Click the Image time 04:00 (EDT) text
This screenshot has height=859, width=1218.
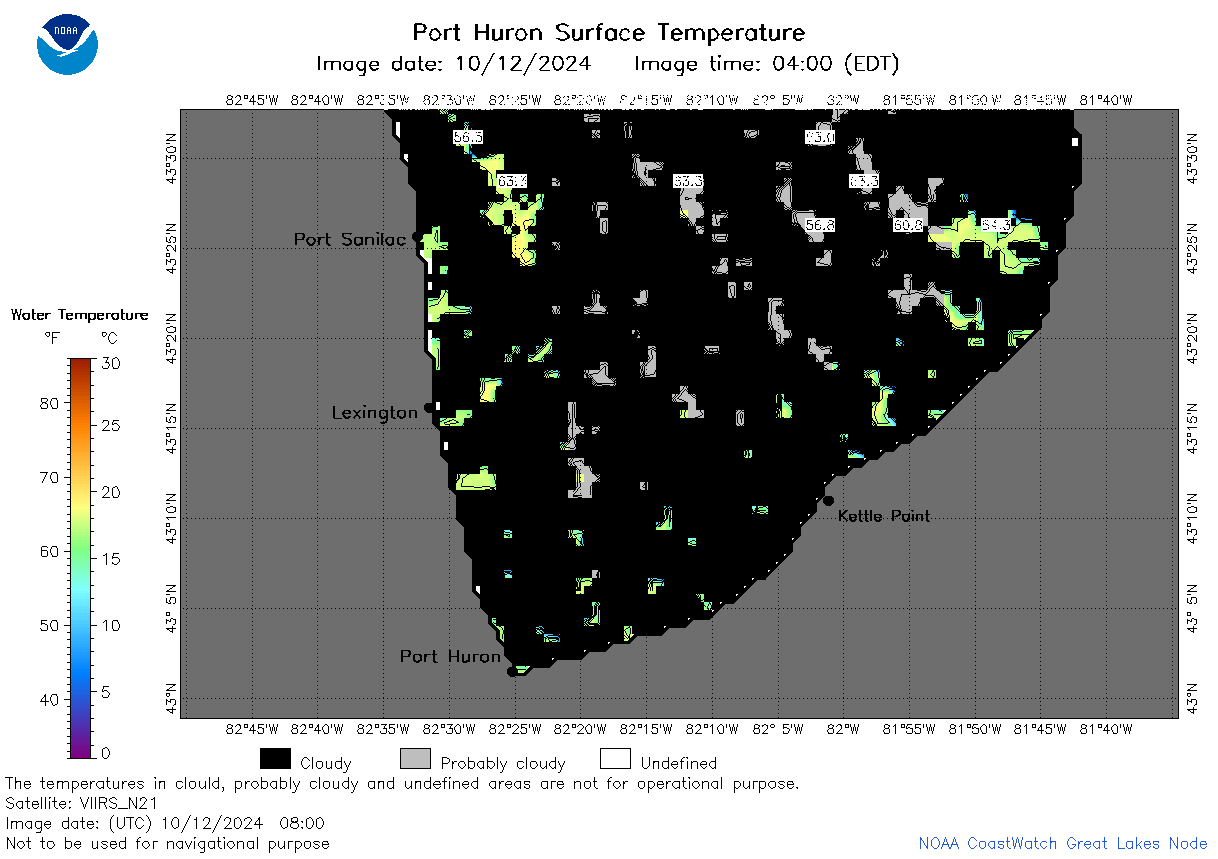(x=767, y=64)
